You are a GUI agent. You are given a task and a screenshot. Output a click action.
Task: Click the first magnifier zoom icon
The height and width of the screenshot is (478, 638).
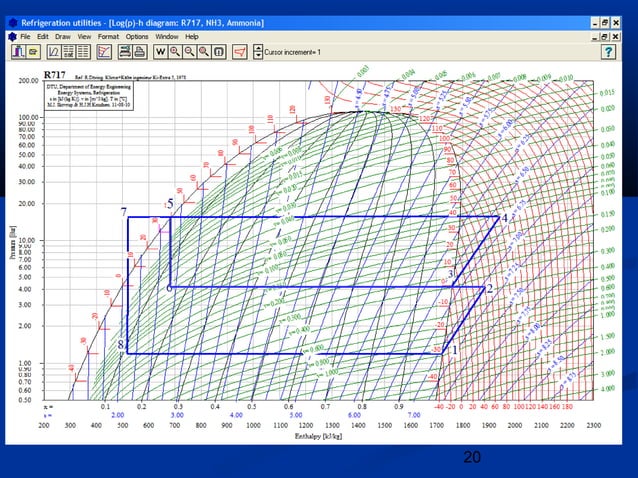coord(175,51)
